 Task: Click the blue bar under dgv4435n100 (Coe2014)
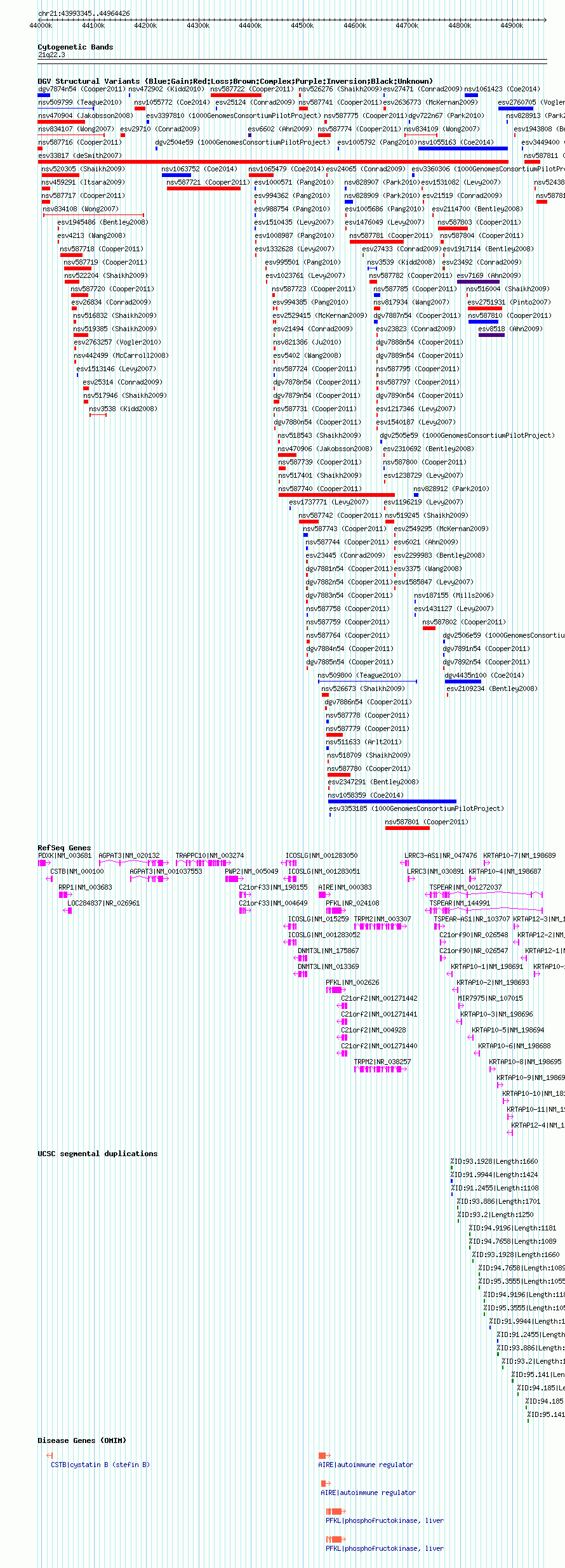(463, 682)
